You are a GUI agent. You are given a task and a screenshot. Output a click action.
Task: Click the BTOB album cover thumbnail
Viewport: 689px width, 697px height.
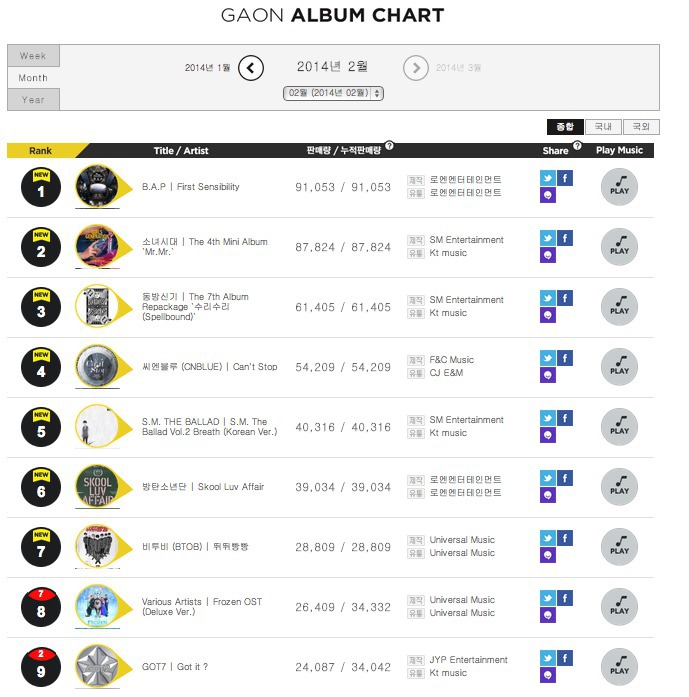(x=97, y=546)
